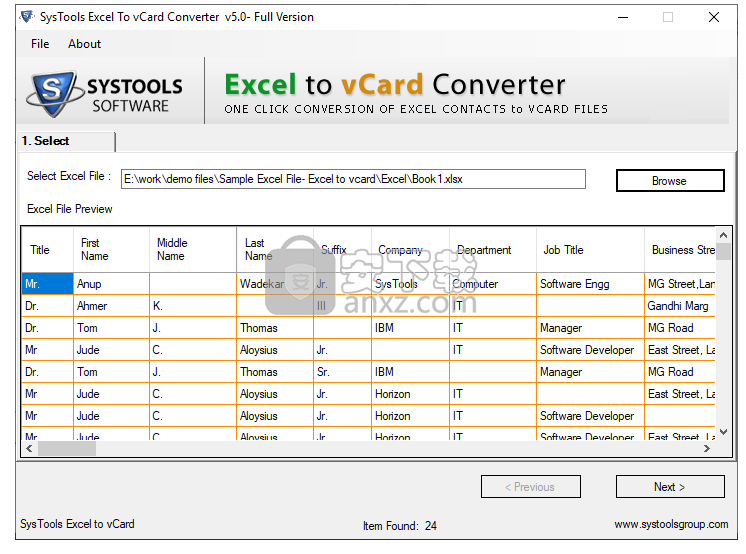Image resolution: width=746 pixels, height=554 pixels.
Task: Open the File menu
Action: coord(40,44)
